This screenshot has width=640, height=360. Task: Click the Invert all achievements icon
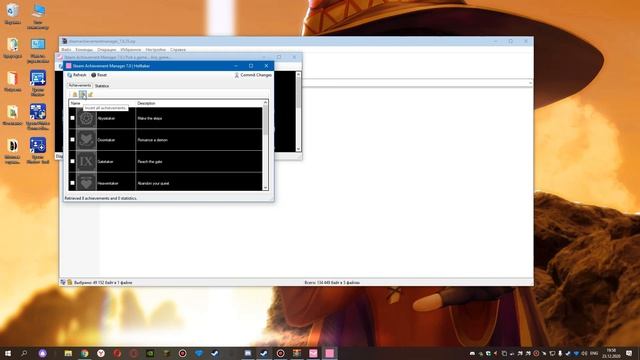tap(83, 94)
